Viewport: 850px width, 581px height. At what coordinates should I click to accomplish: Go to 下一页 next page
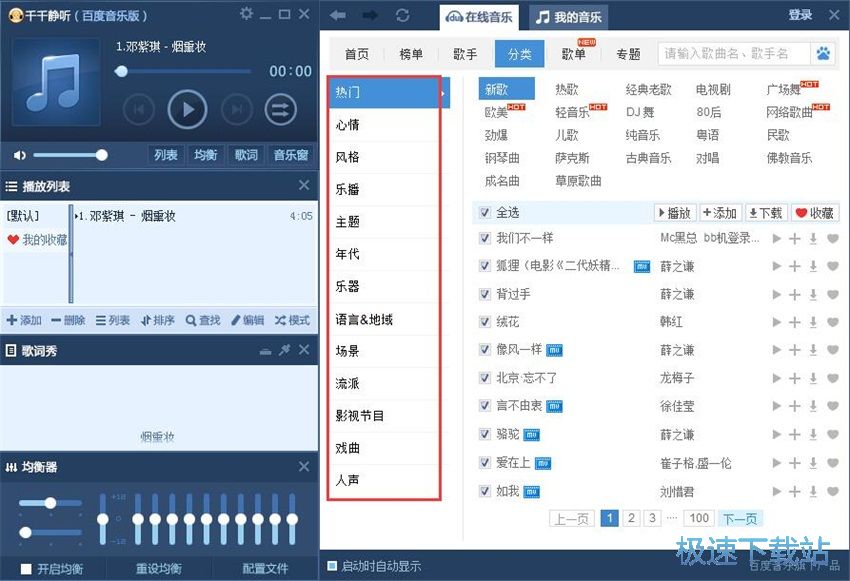click(x=740, y=519)
